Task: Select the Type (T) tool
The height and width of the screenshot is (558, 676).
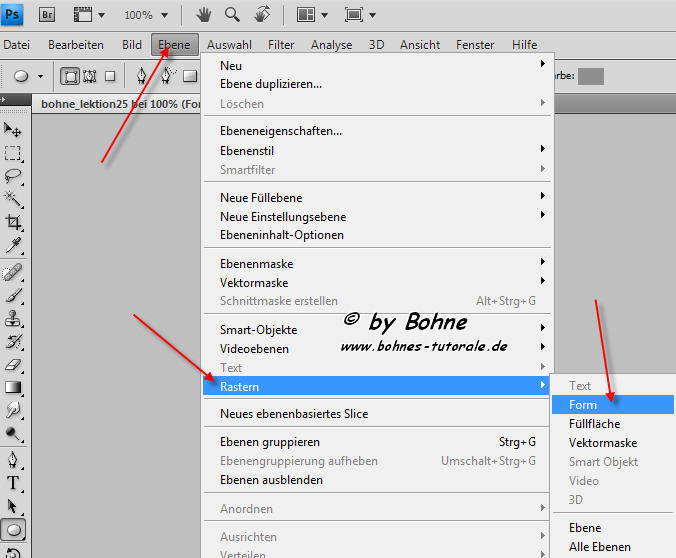Action: tap(13, 483)
